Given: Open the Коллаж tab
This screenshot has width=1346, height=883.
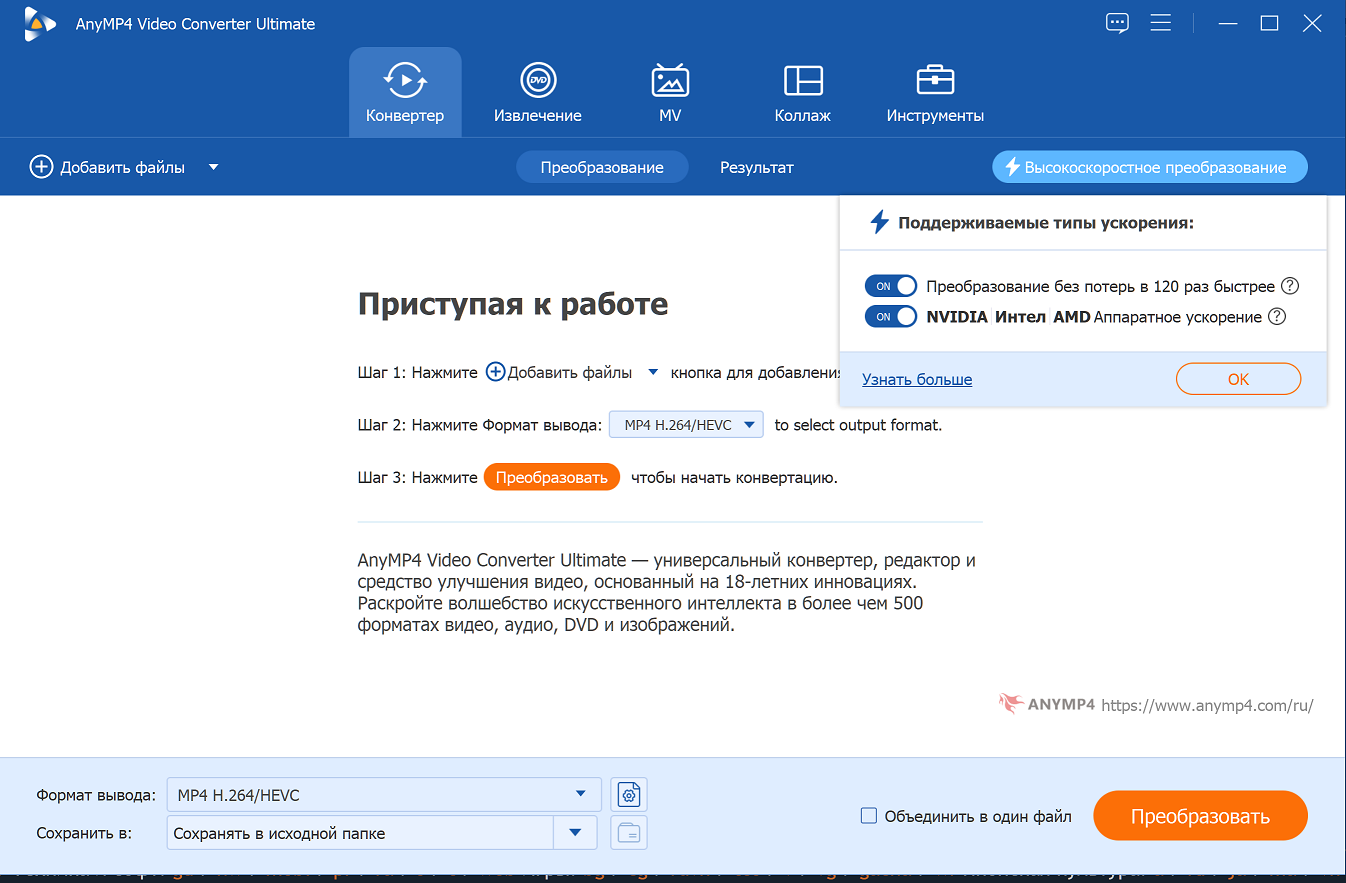Looking at the screenshot, I should 803,92.
